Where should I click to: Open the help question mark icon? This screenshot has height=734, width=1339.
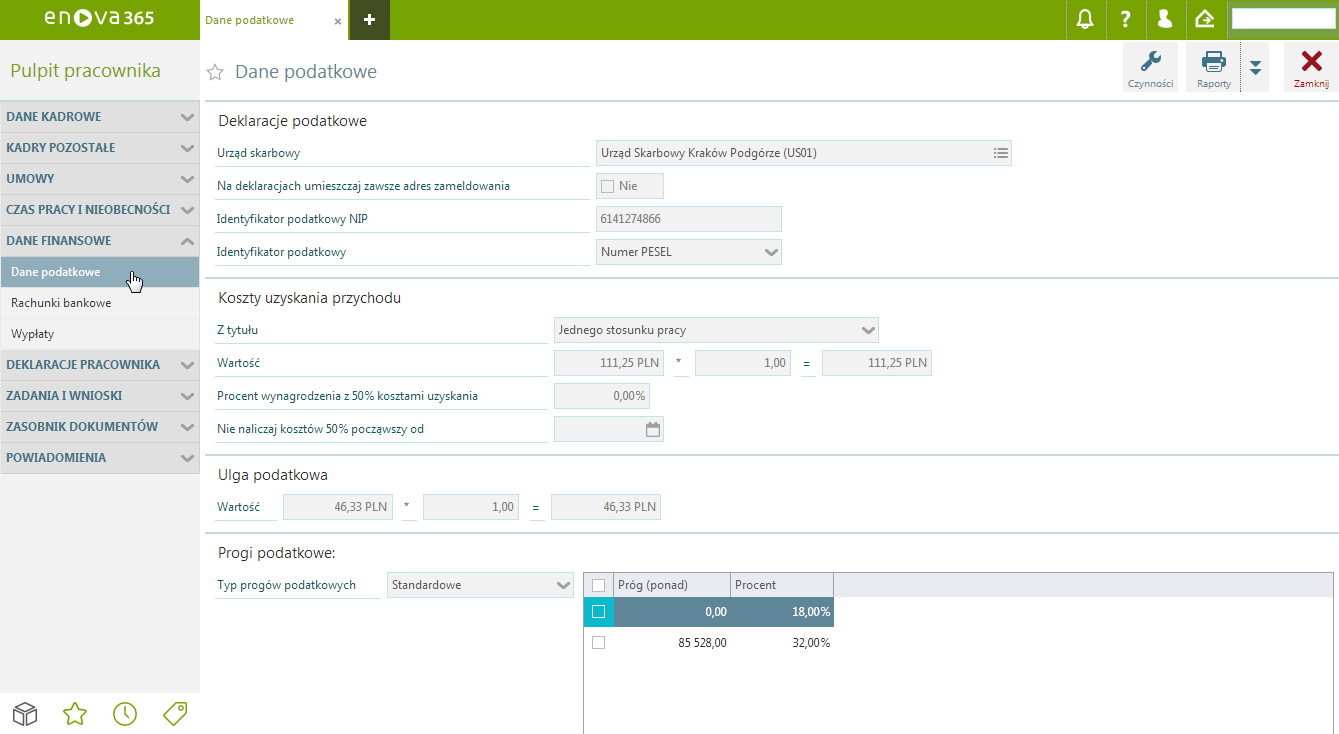coord(1125,19)
